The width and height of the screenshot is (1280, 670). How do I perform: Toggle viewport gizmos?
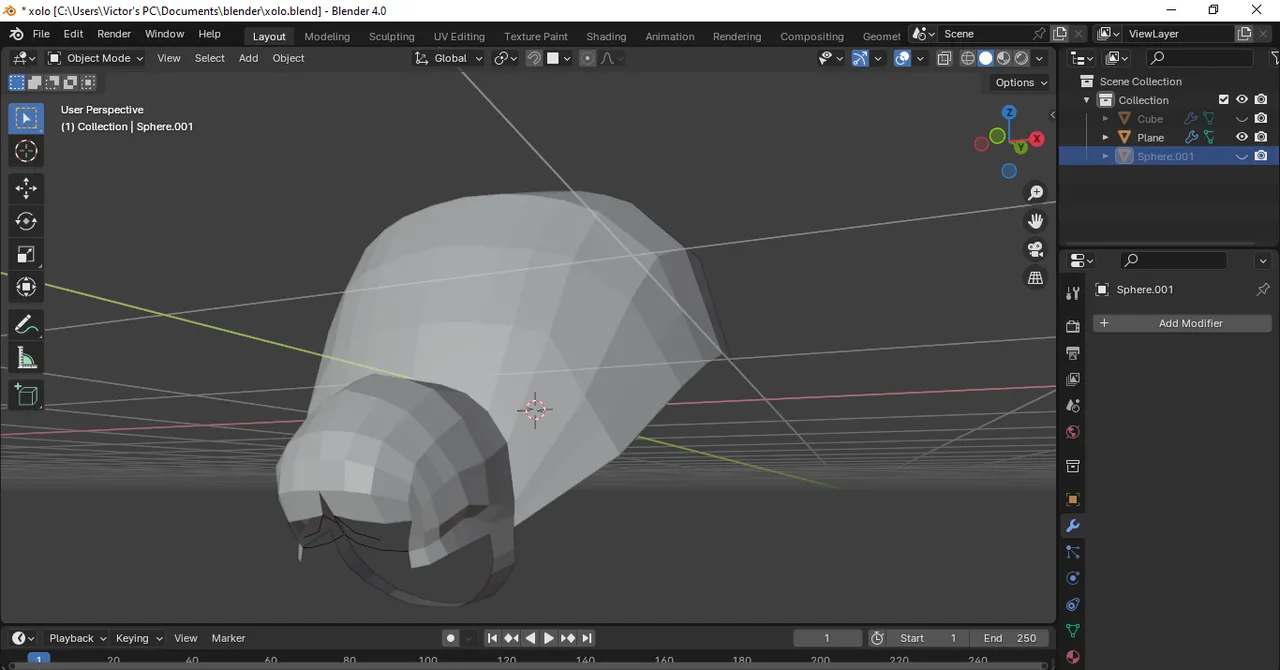[860, 58]
